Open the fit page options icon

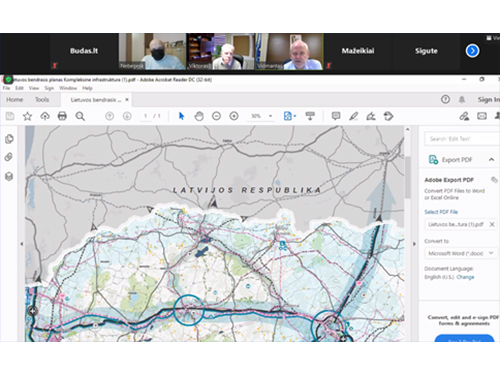289,116
